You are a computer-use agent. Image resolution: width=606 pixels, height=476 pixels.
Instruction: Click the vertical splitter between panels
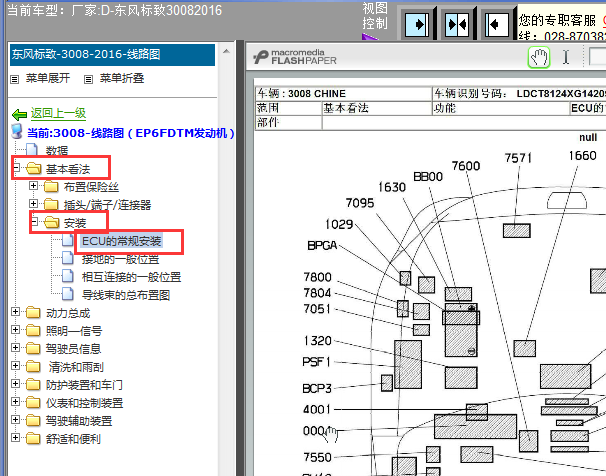[240, 258]
